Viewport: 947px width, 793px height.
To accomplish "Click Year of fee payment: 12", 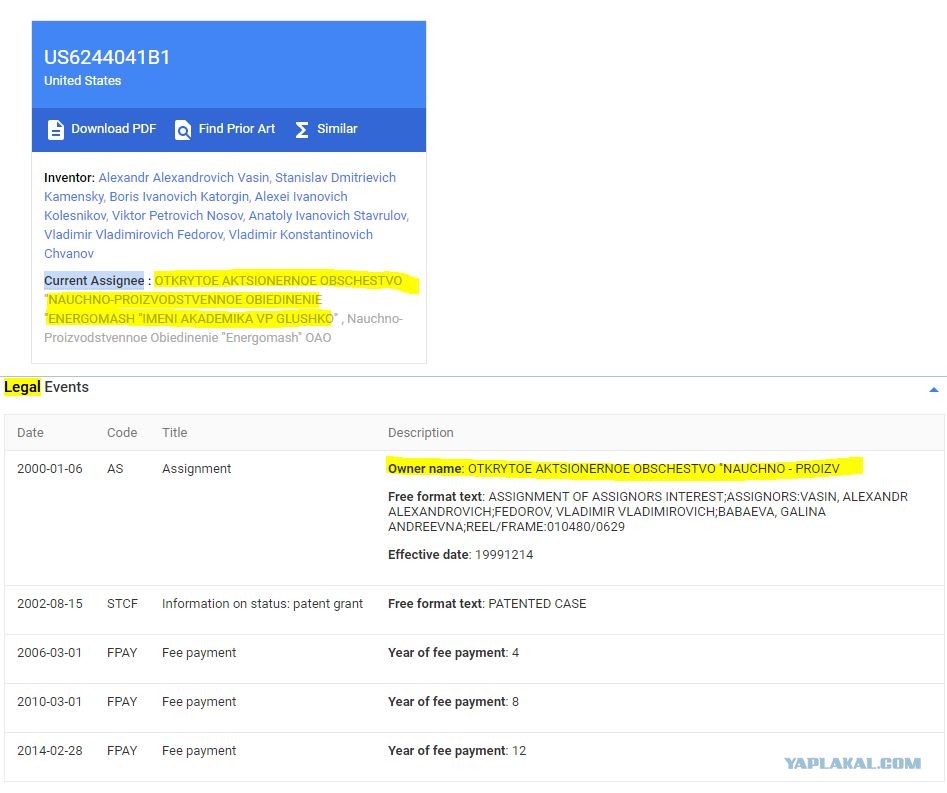I will 457,750.
